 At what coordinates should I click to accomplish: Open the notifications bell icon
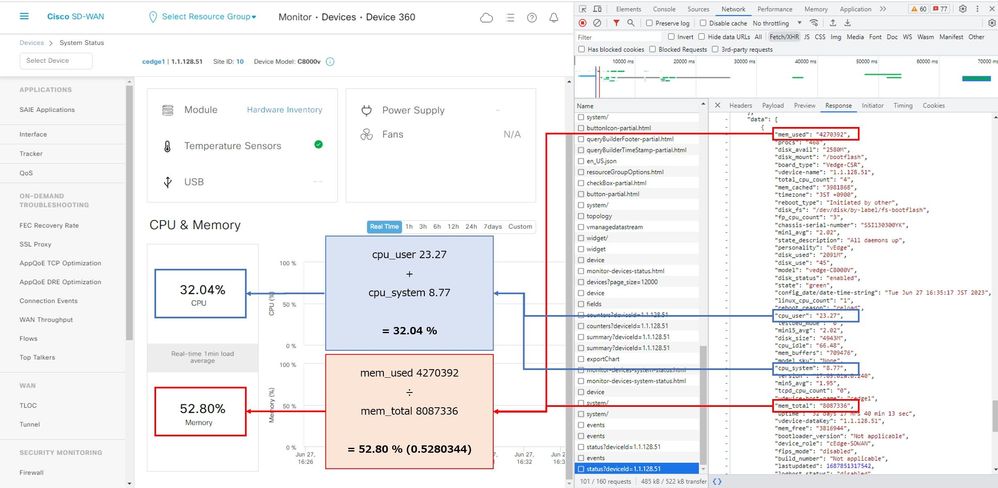click(x=554, y=18)
